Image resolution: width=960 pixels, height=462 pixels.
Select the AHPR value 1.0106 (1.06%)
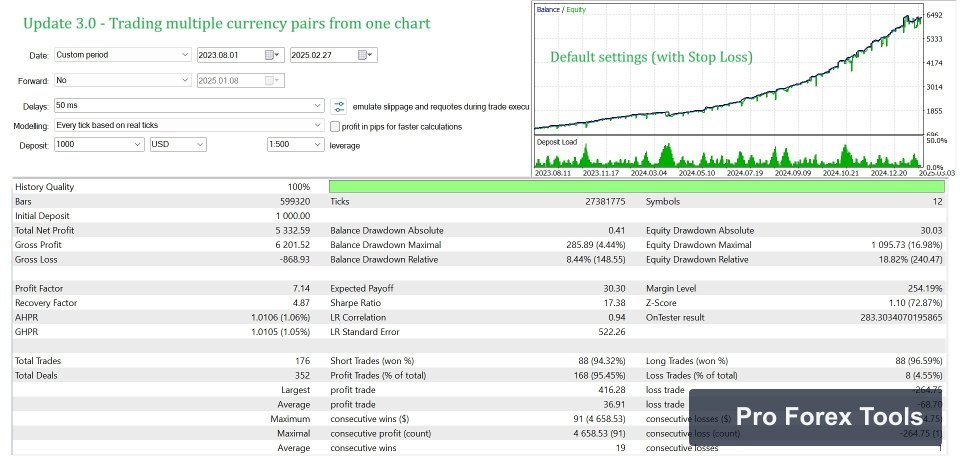(280, 318)
